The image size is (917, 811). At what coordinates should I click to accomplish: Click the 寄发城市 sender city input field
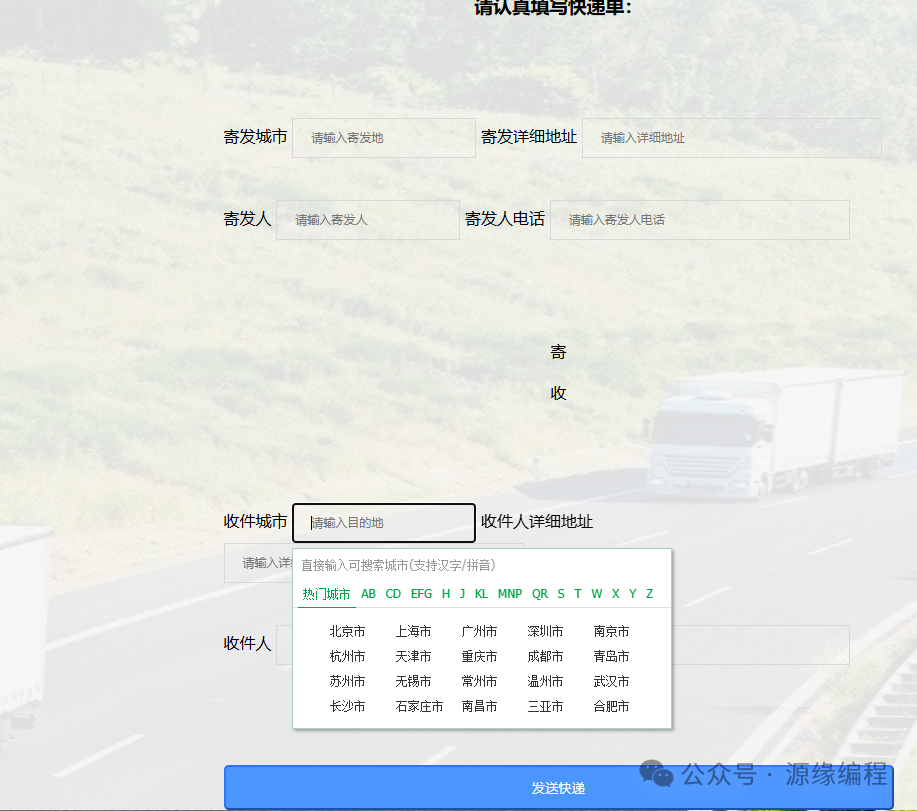point(384,138)
